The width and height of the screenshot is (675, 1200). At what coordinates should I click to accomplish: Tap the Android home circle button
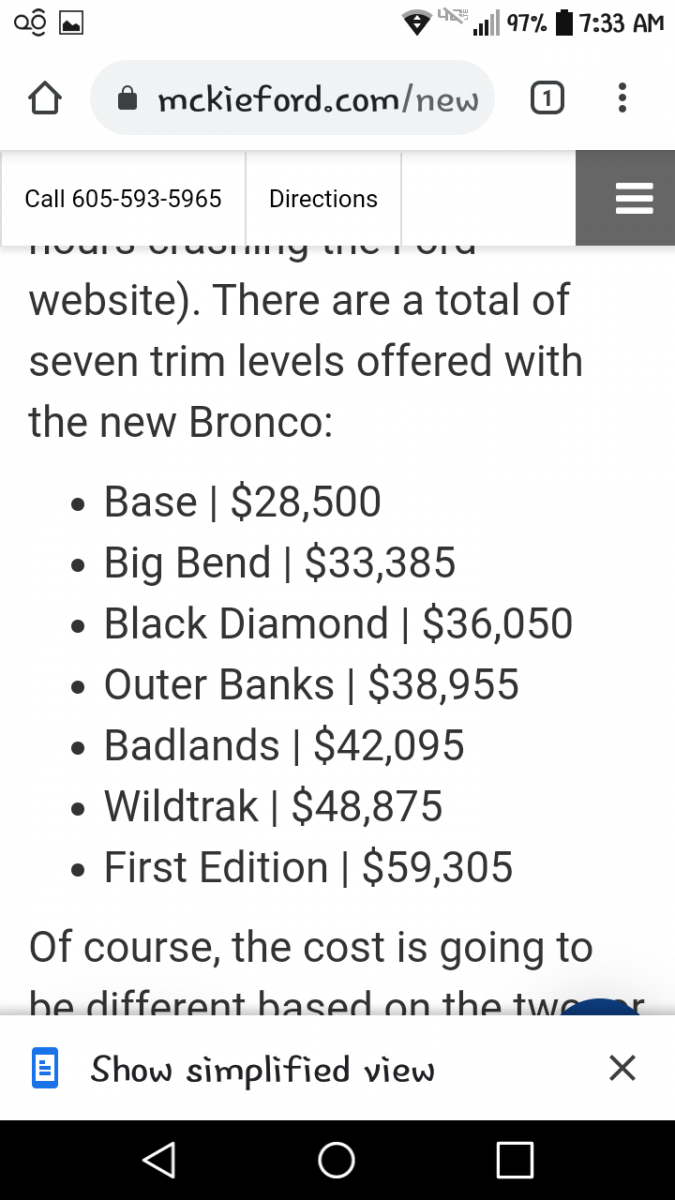point(337,1159)
